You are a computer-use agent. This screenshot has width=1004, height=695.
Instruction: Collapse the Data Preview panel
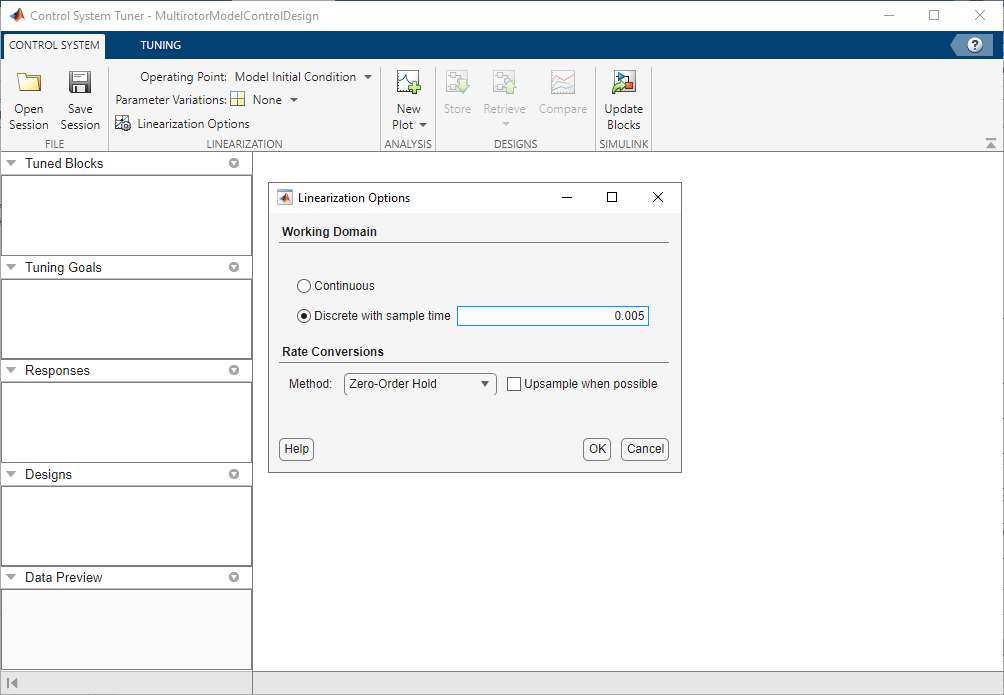pos(10,577)
